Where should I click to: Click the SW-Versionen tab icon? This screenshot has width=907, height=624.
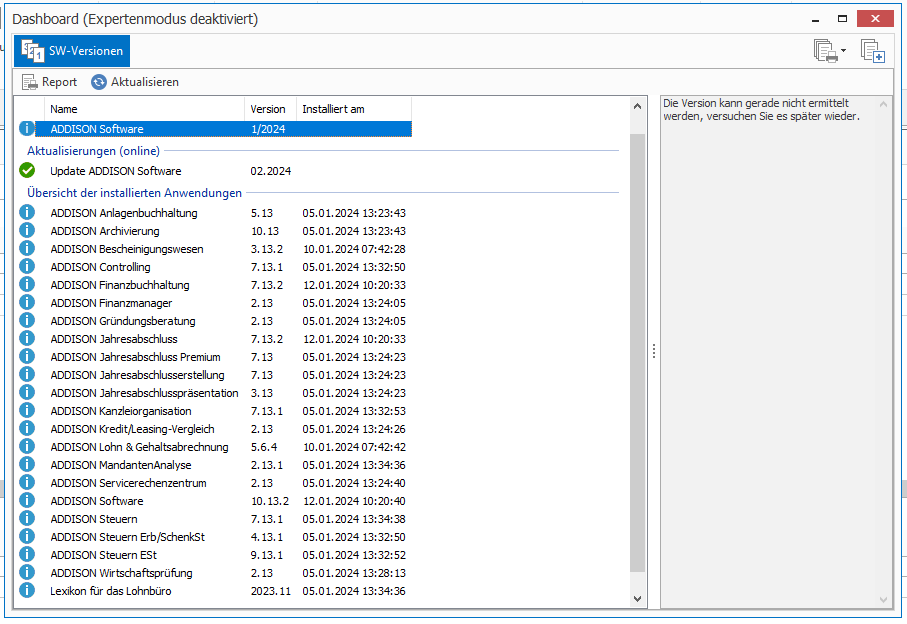(x=32, y=51)
